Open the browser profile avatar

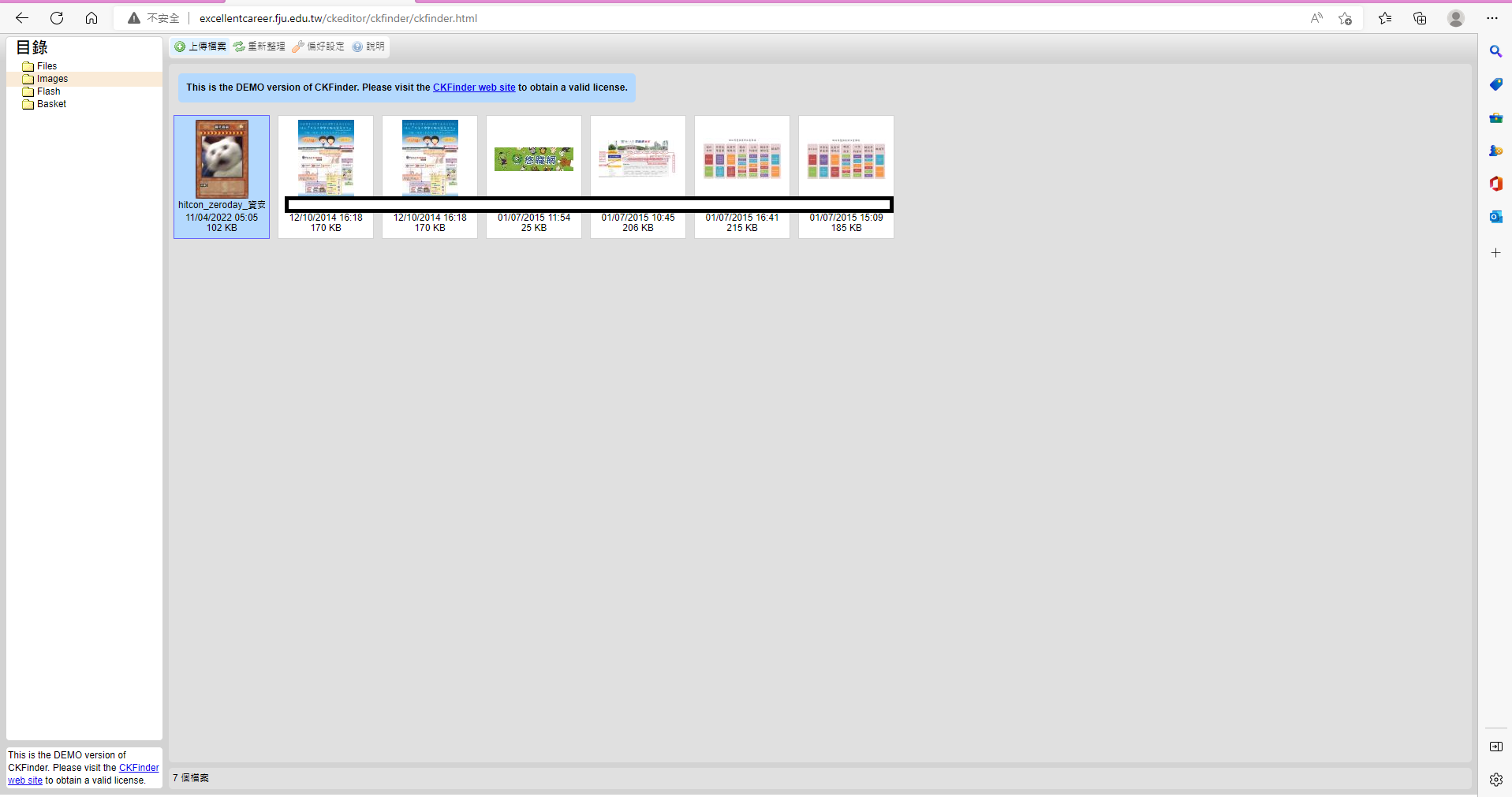coord(1456,18)
